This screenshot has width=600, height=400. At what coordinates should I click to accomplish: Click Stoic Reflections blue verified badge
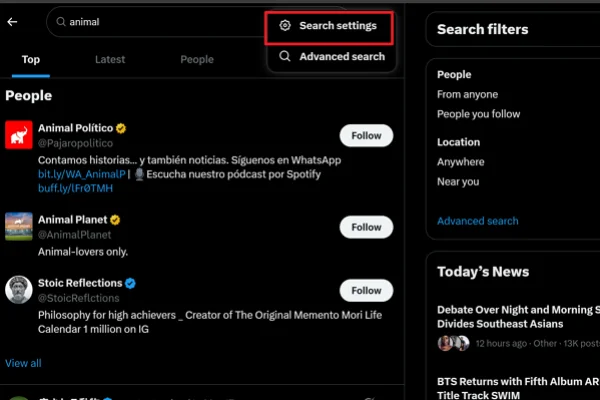tap(130, 283)
